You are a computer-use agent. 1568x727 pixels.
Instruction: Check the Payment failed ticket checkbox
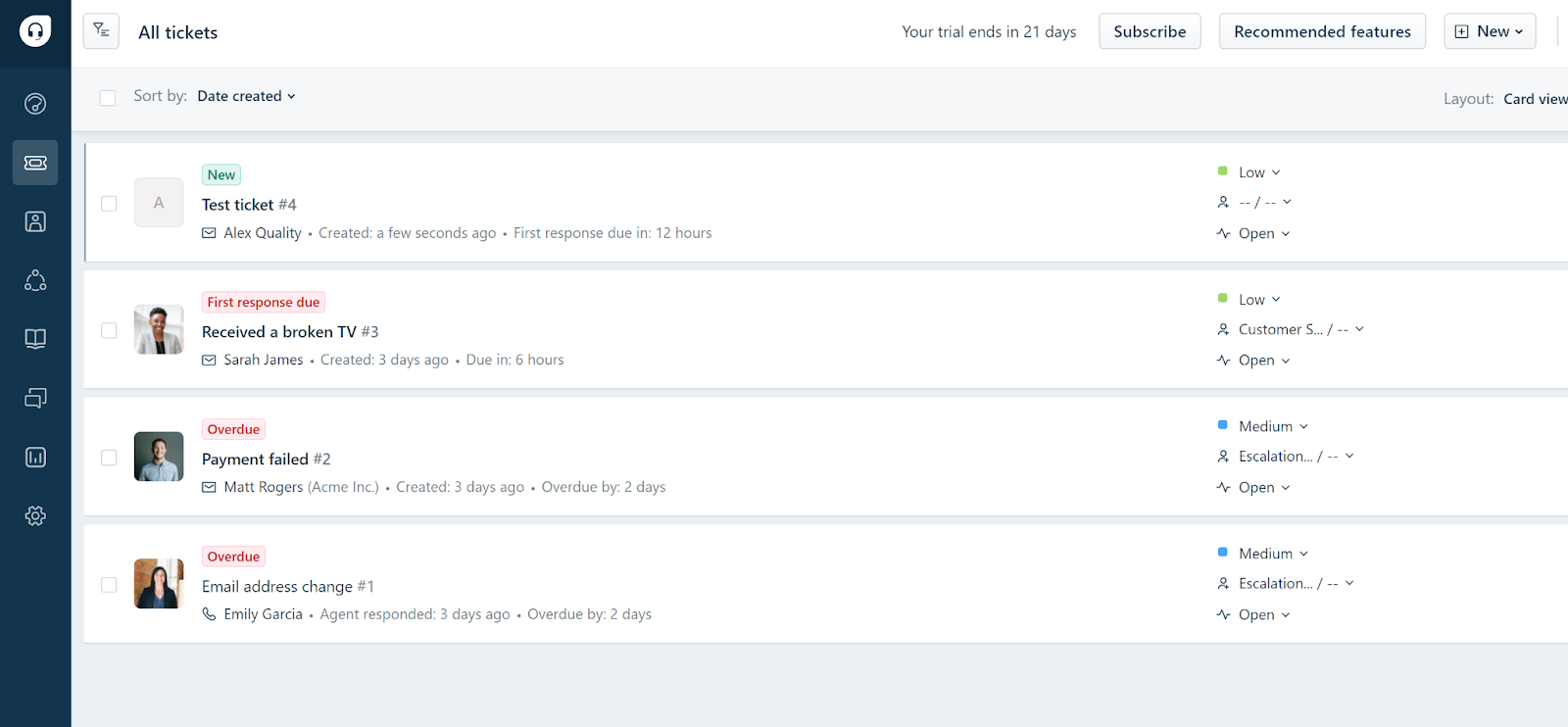(109, 458)
